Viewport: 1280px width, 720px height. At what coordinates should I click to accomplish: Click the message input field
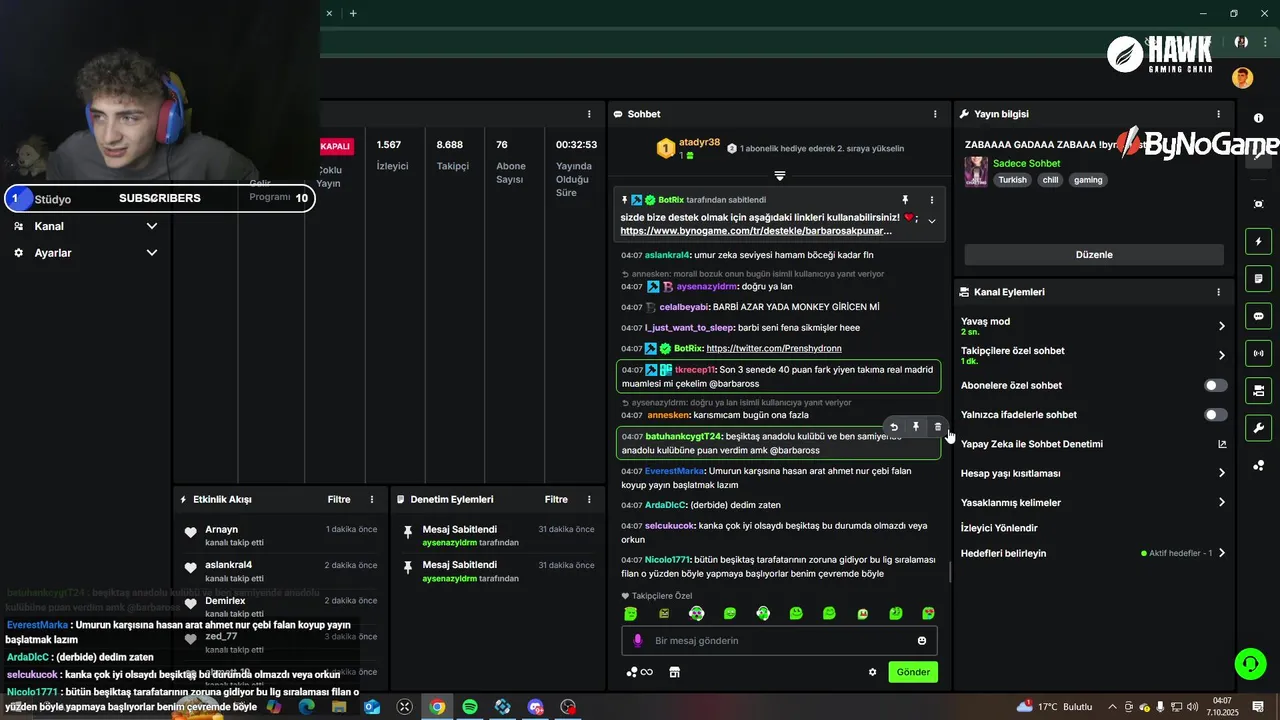780,641
